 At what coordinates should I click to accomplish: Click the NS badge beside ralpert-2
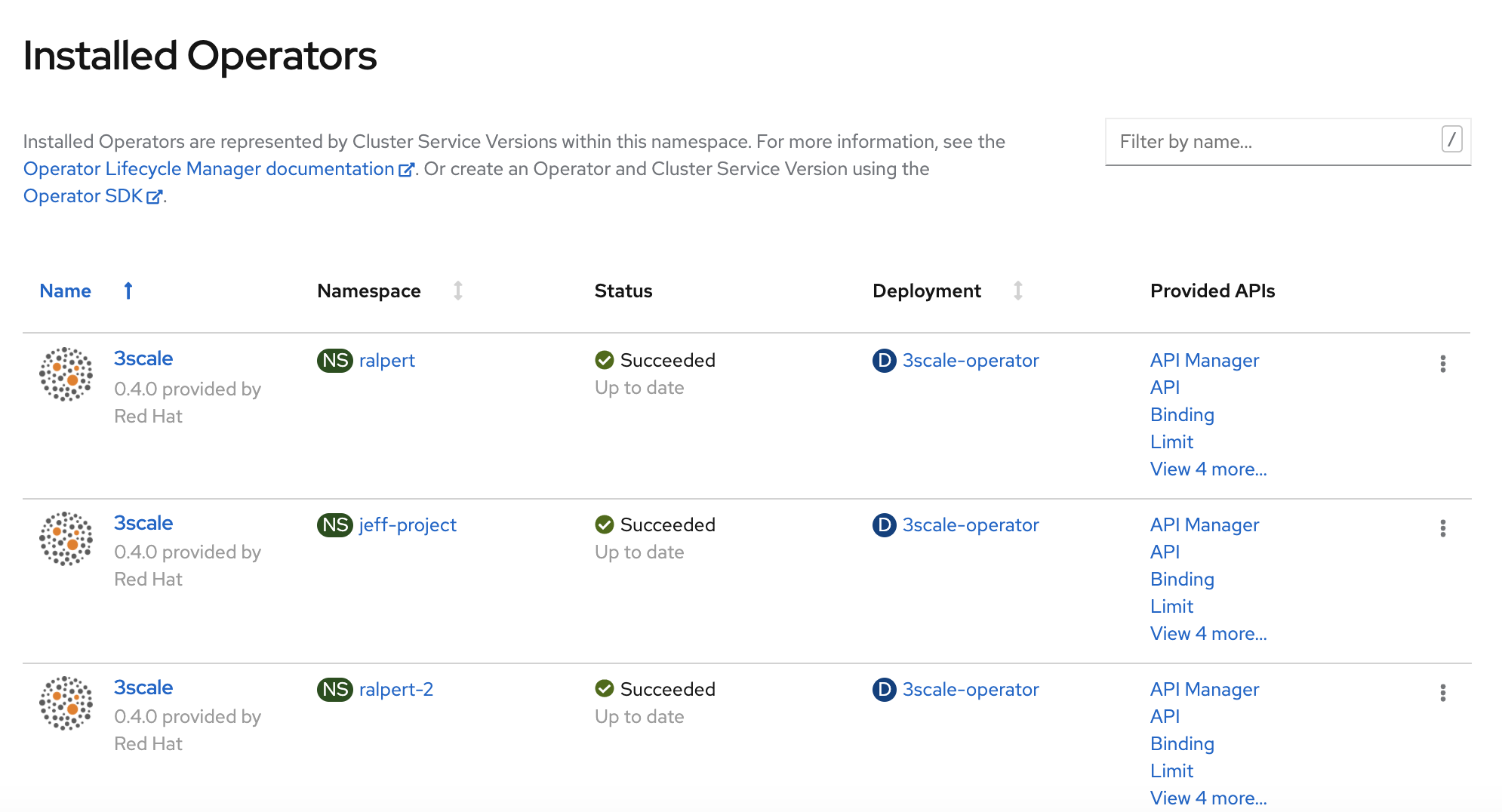[334, 690]
